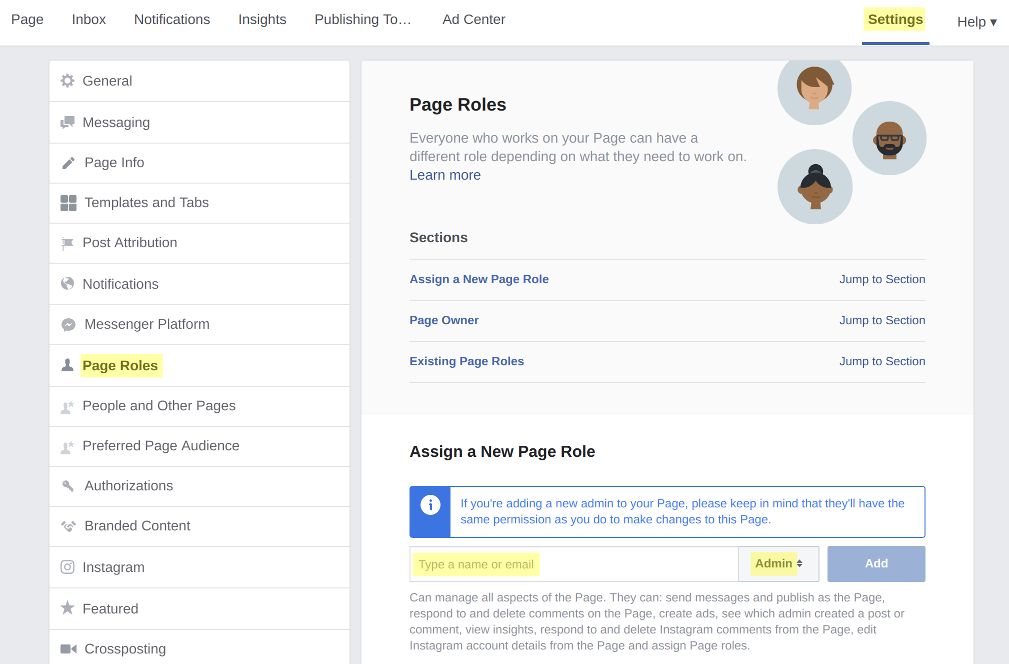Click the Messenger Platform icon
The height and width of the screenshot is (664, 1009).
pyautogui.click(x=68, y=325)
